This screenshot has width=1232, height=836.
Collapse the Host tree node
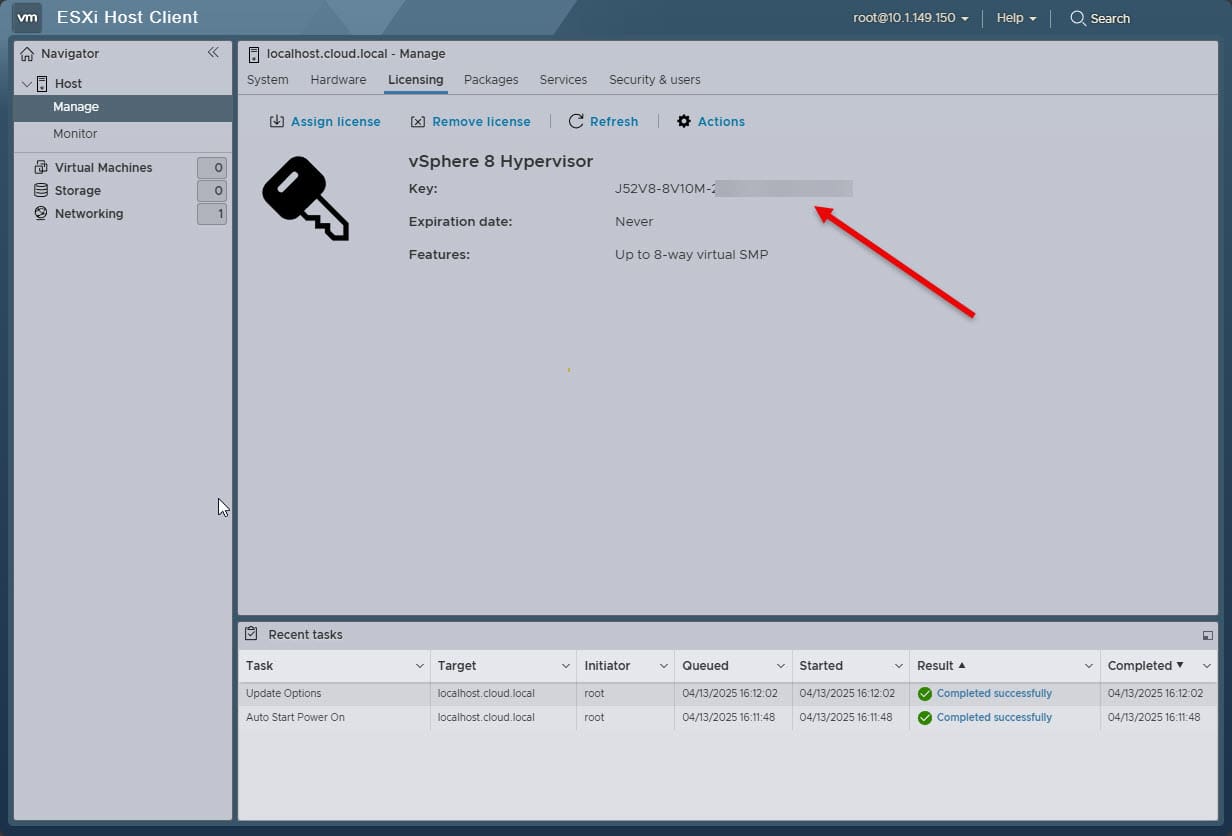[x=26, y=84]
